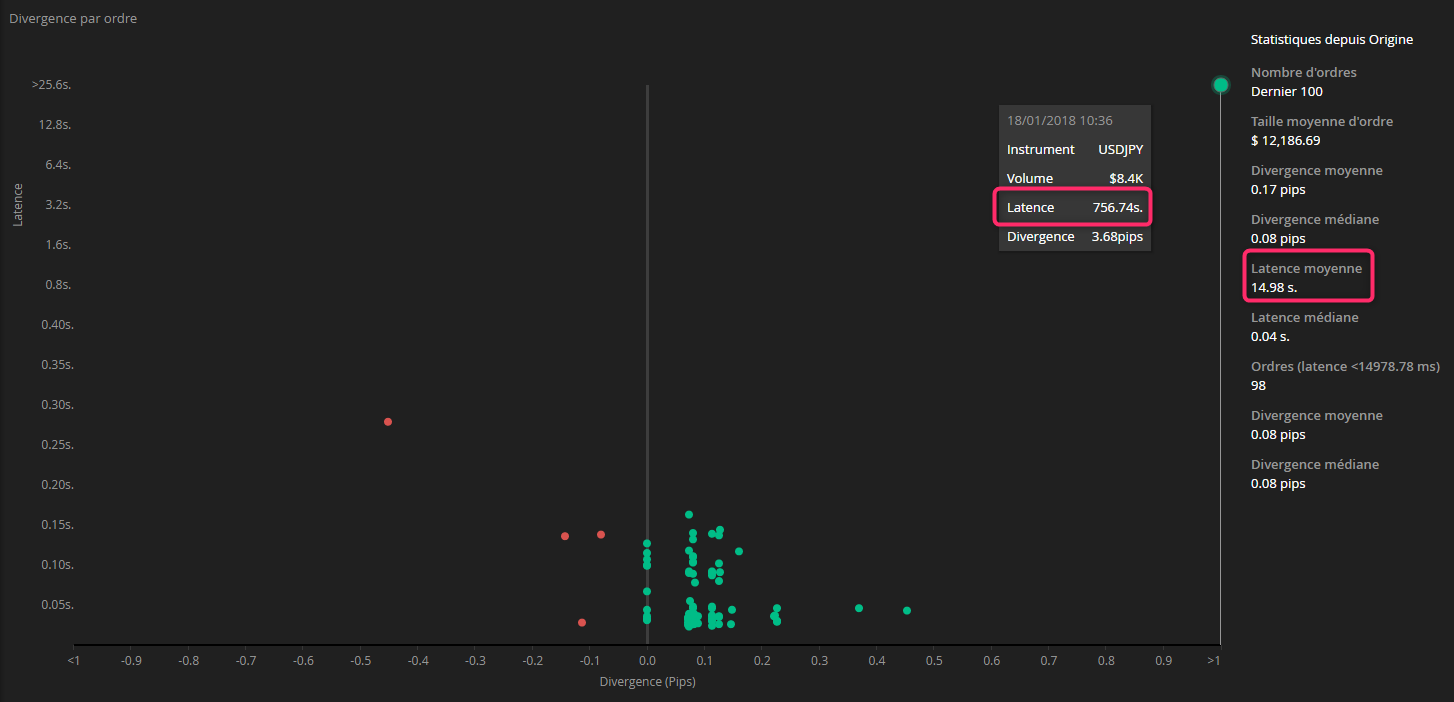Click the '0.04 s.' median latency value
The width and height of the screenshot is (1454, 702).
click(1270, 337)
